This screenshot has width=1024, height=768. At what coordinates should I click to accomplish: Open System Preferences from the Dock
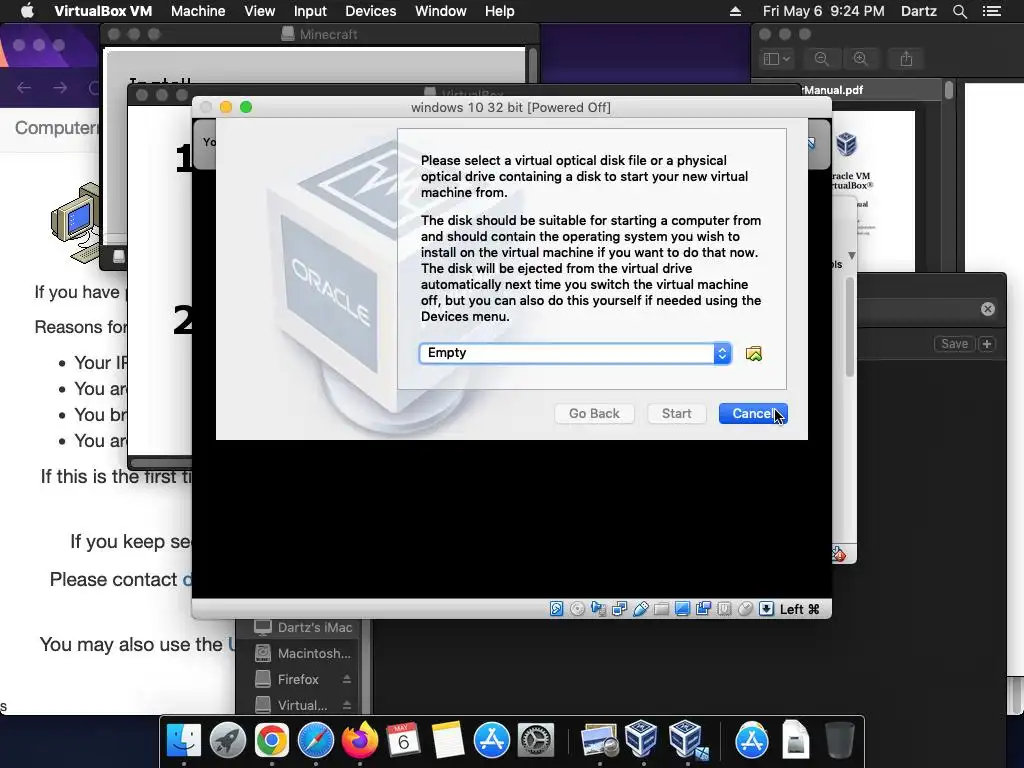(536, 740)
